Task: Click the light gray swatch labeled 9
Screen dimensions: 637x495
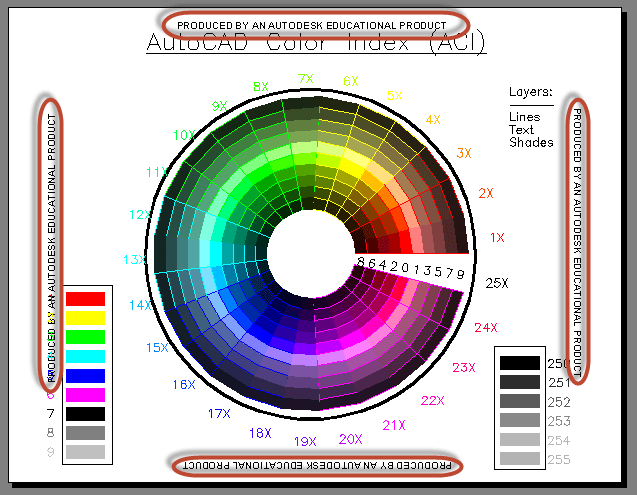Action: pyautogui.click(x=85, y=452)
